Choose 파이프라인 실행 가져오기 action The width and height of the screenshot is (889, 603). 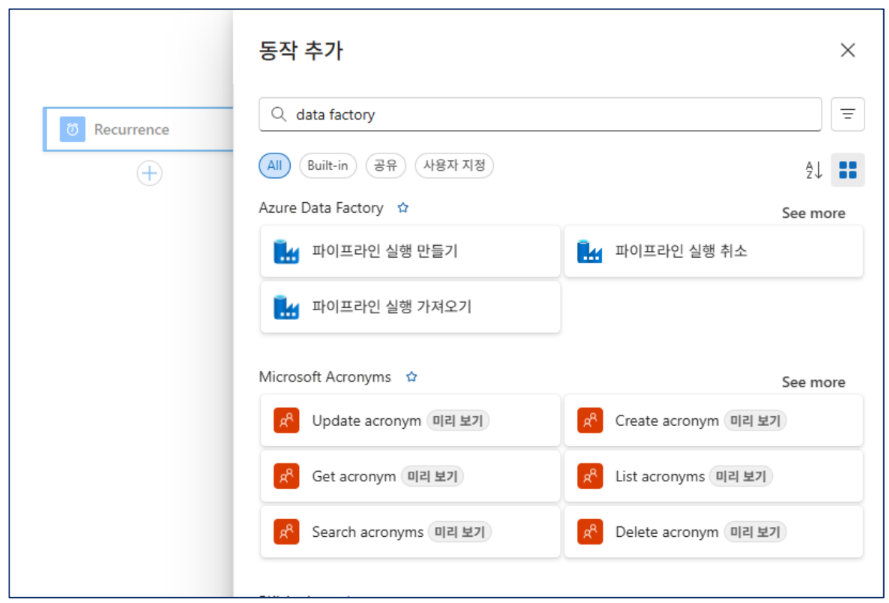[410, 307]
